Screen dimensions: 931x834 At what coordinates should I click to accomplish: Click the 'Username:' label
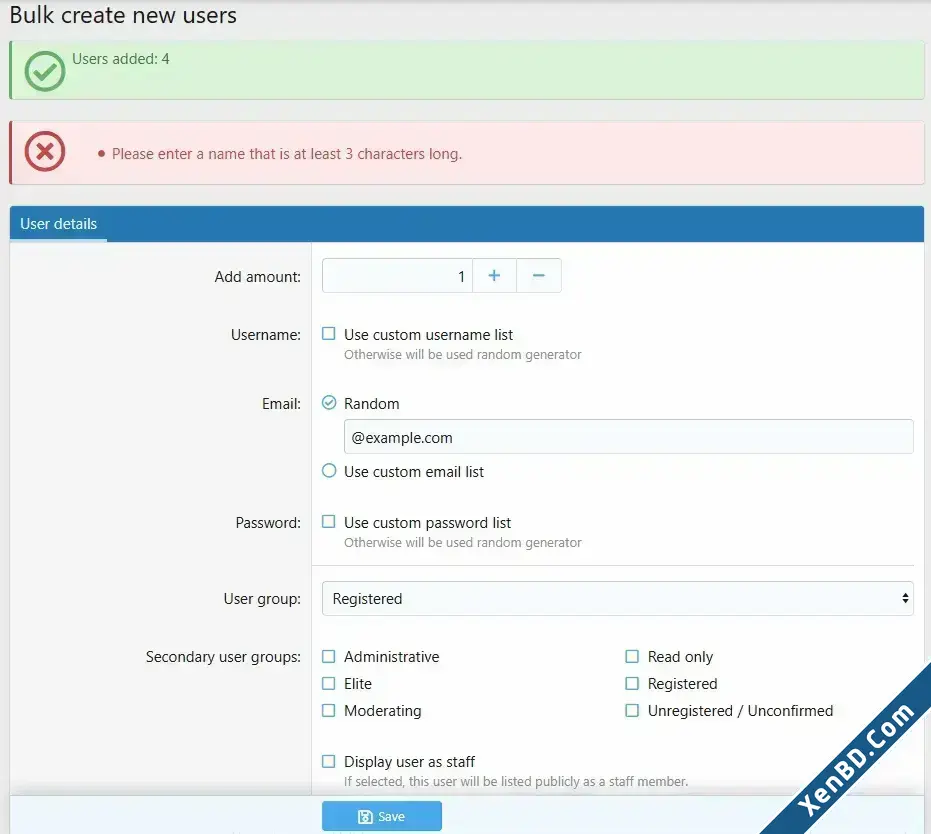tap(266, 335)
